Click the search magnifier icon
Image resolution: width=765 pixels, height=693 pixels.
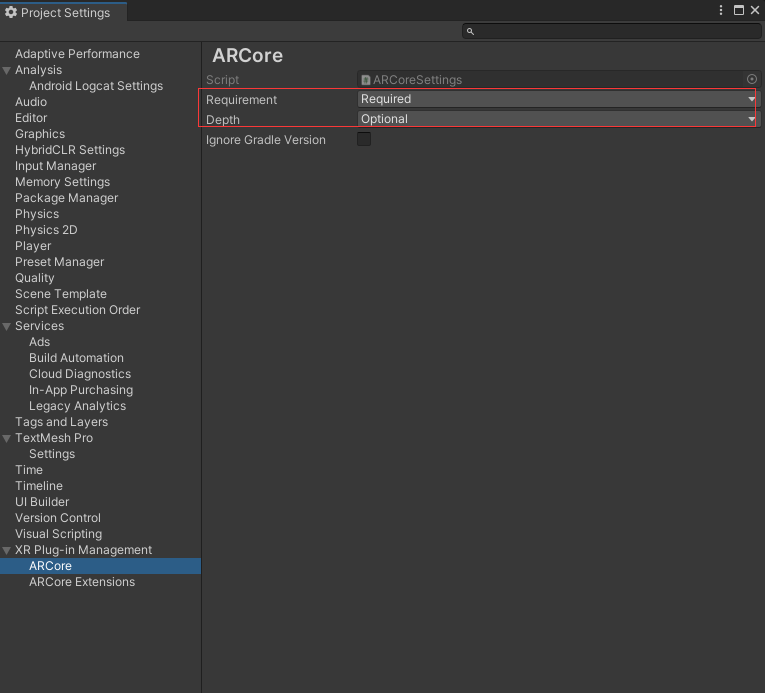point(470,31)
